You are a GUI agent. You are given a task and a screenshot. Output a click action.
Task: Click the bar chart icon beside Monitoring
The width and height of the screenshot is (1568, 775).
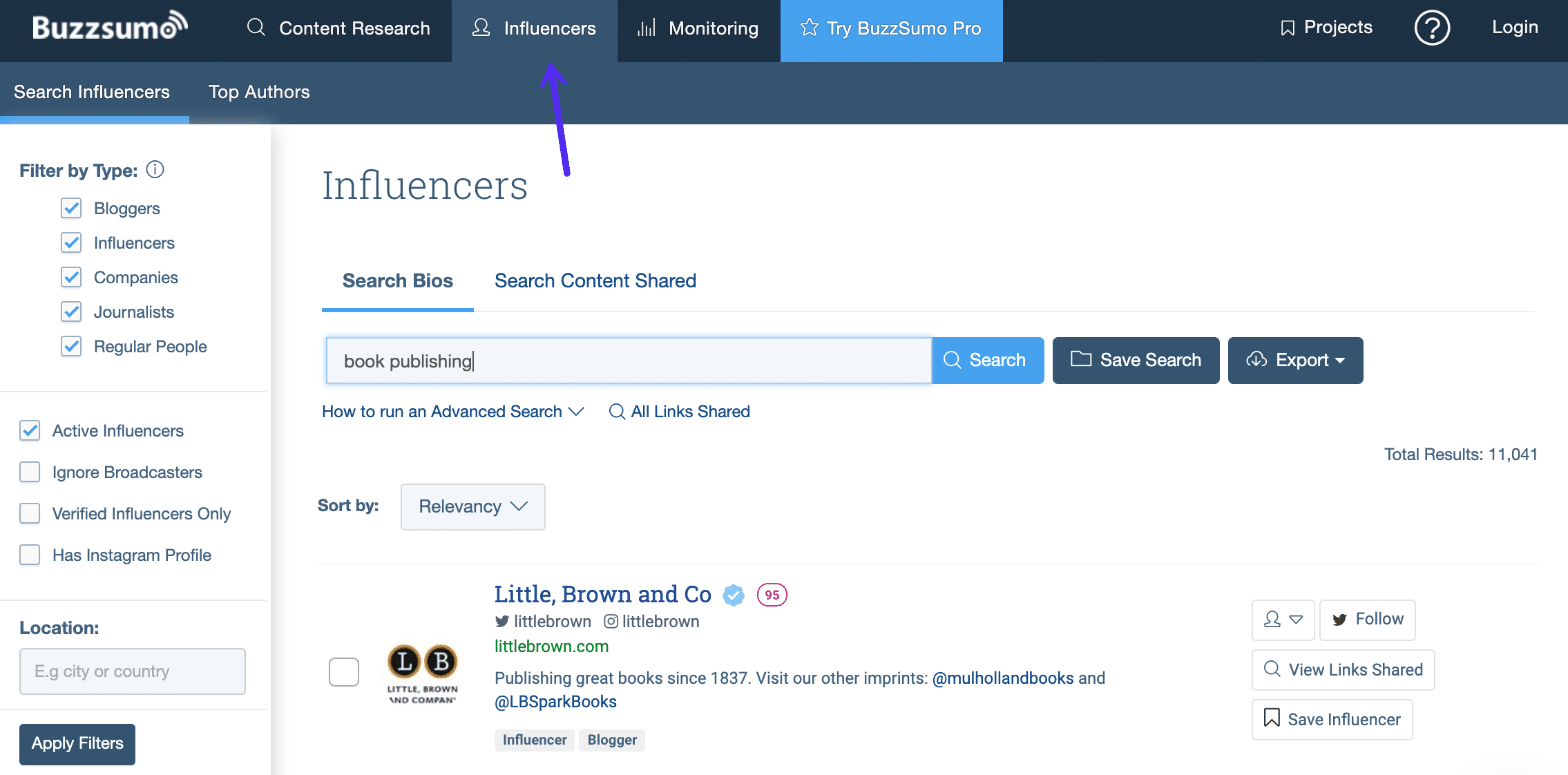[646, 28]
